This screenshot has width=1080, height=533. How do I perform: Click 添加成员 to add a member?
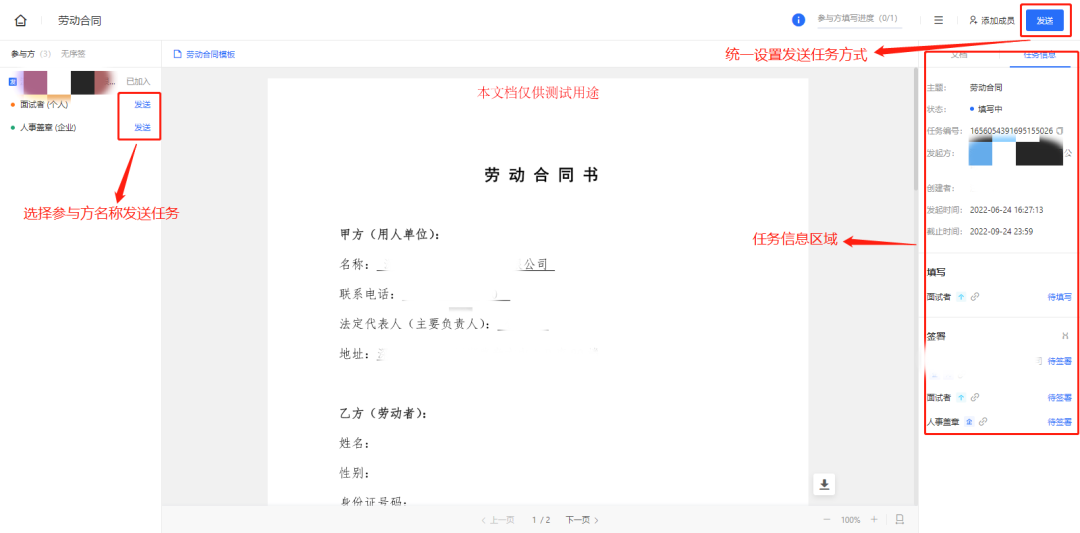(x=992, y=21)
